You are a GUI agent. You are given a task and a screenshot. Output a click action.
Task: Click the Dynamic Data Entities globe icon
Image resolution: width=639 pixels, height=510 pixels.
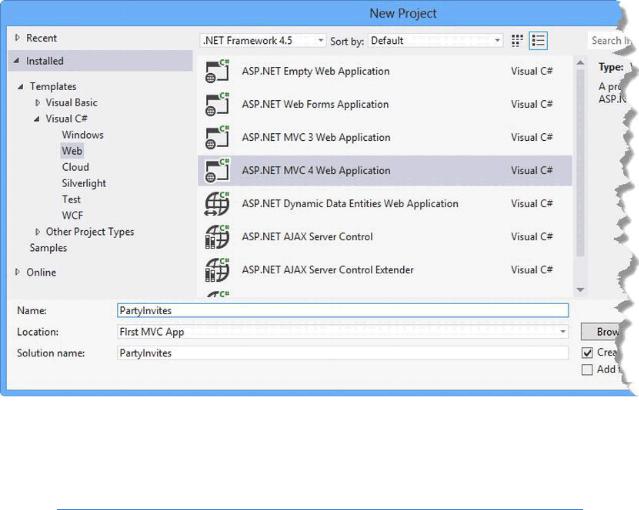point(217,203)
